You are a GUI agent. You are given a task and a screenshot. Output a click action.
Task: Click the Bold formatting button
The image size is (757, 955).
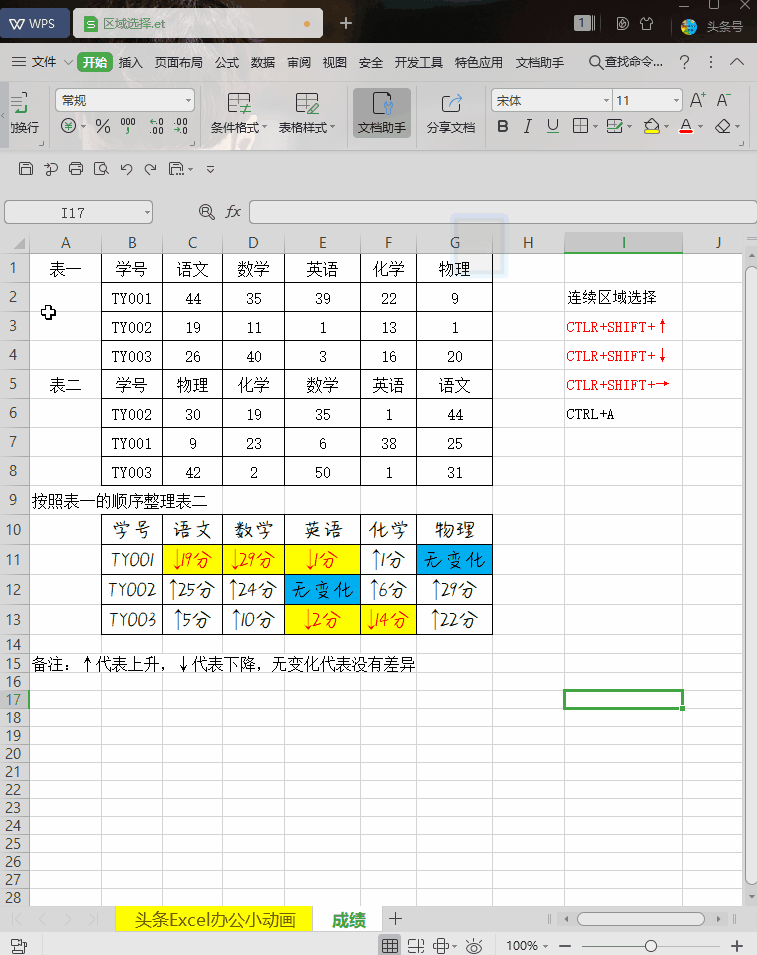[x=502, y=126]
